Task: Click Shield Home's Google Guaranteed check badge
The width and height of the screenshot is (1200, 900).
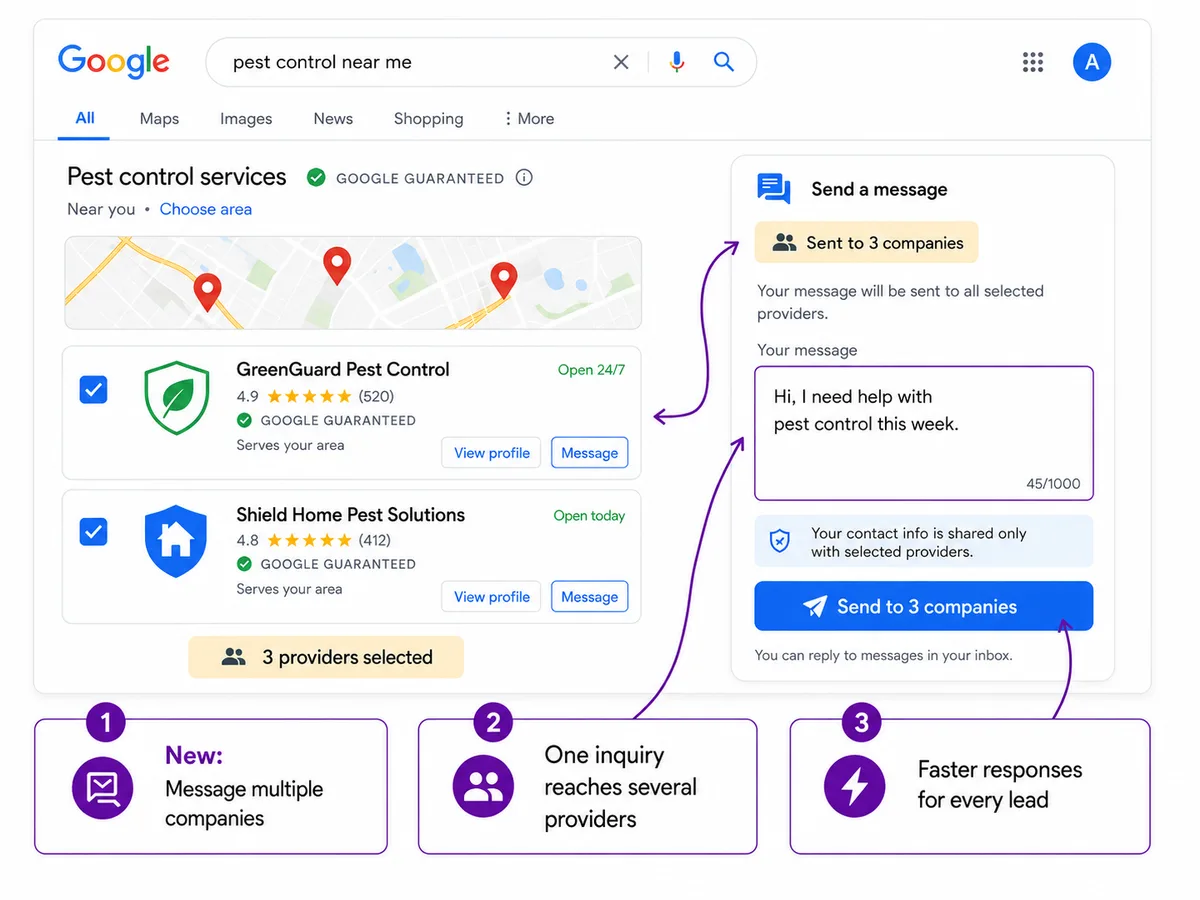Action: [244, 564]
